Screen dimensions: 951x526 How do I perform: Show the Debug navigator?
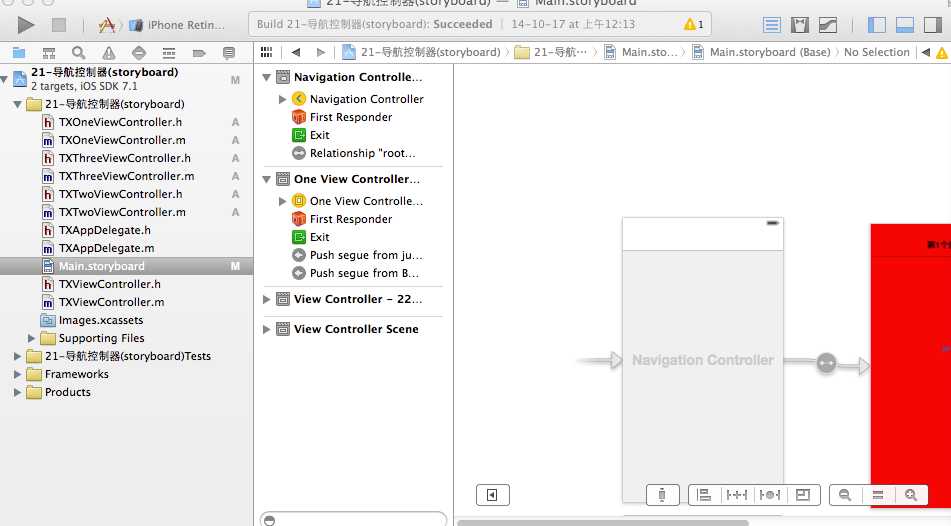(x=169, y=53)
